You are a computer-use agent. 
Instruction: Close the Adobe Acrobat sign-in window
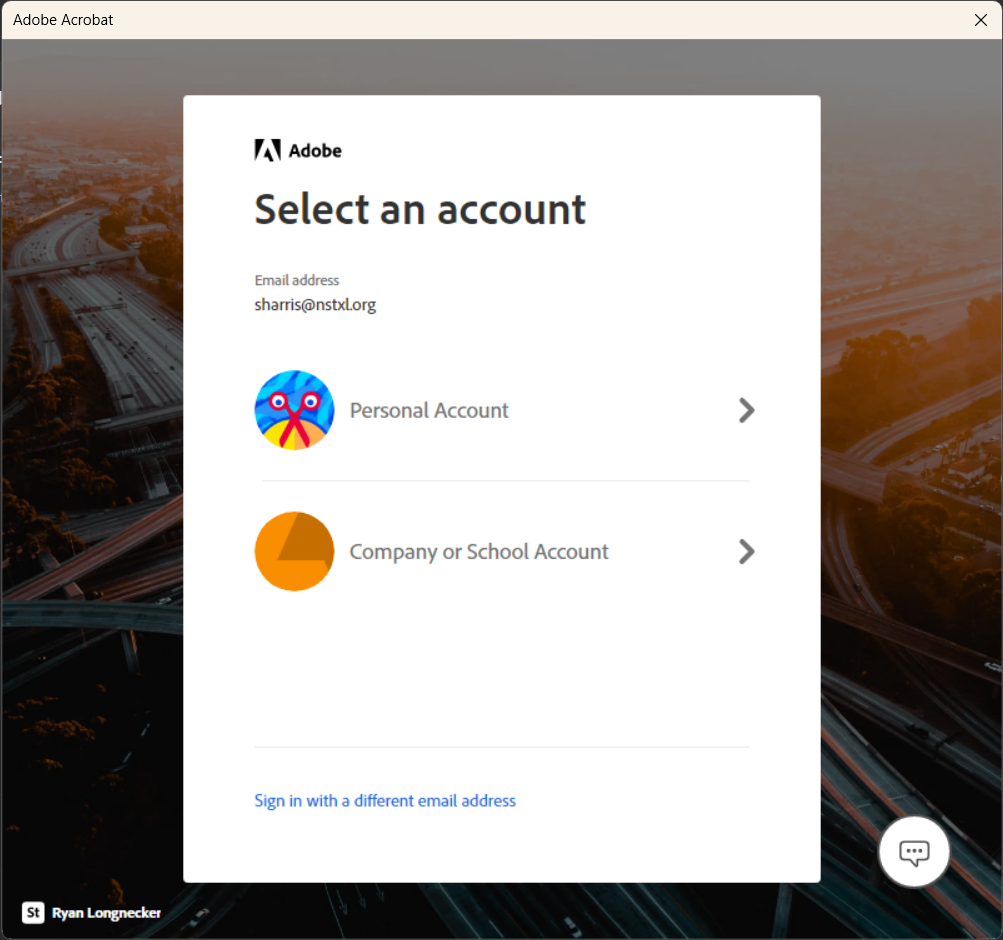click(x=981, y=20)
